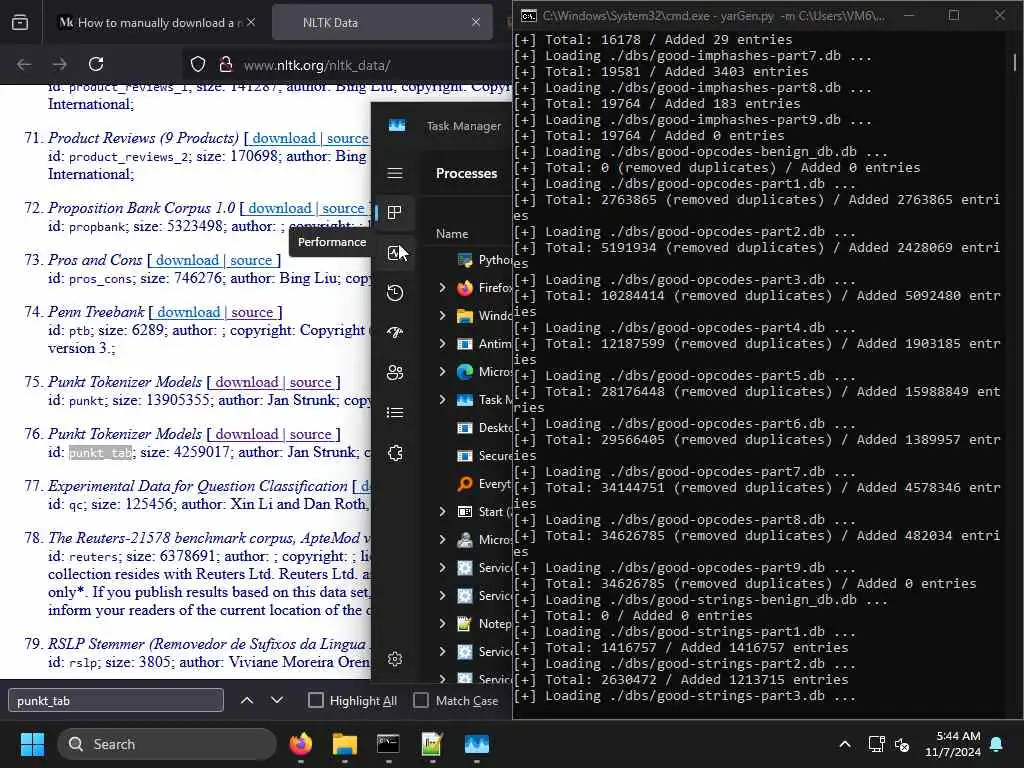The height and width of the screenshot is (768, 1024).
Task: Close the NLTK Data tab
Action: [475, 22]
